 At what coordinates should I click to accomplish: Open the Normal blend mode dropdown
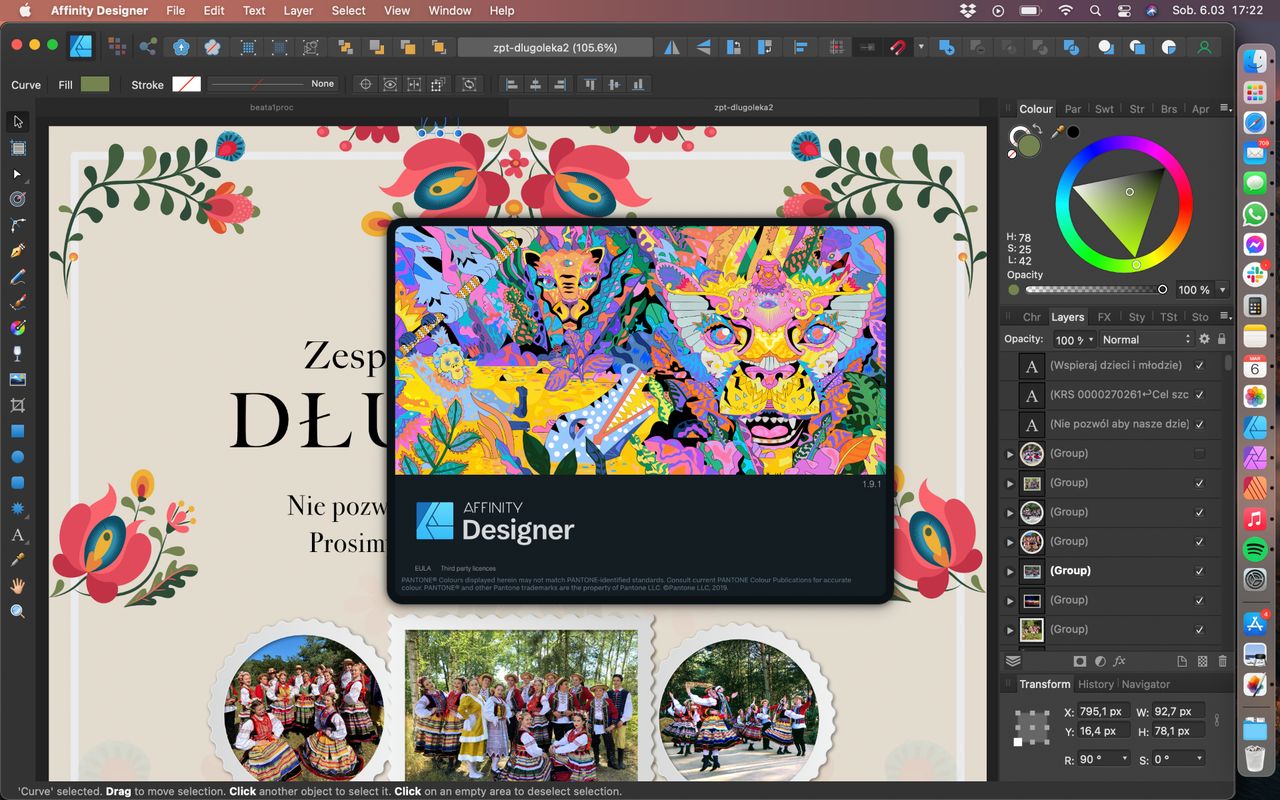1145,340
